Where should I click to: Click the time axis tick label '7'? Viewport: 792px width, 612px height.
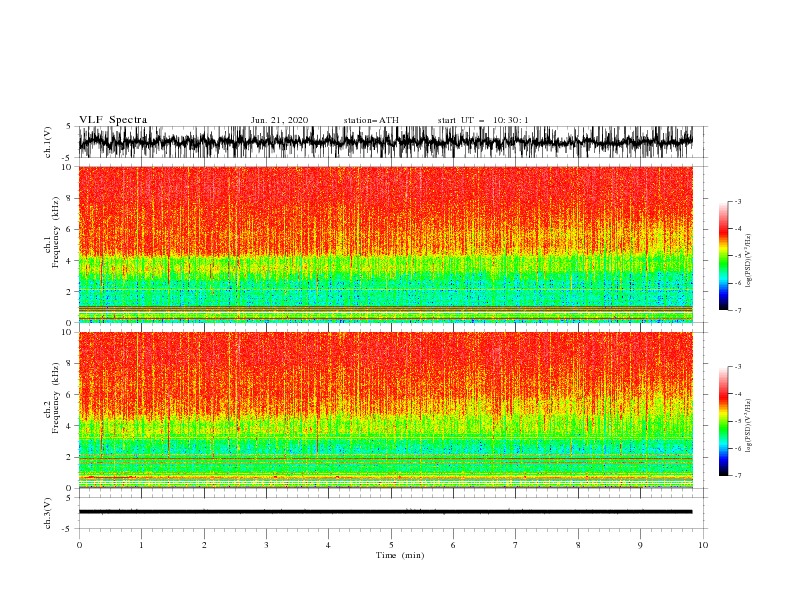pyautogui.click(x=515, y=545)
